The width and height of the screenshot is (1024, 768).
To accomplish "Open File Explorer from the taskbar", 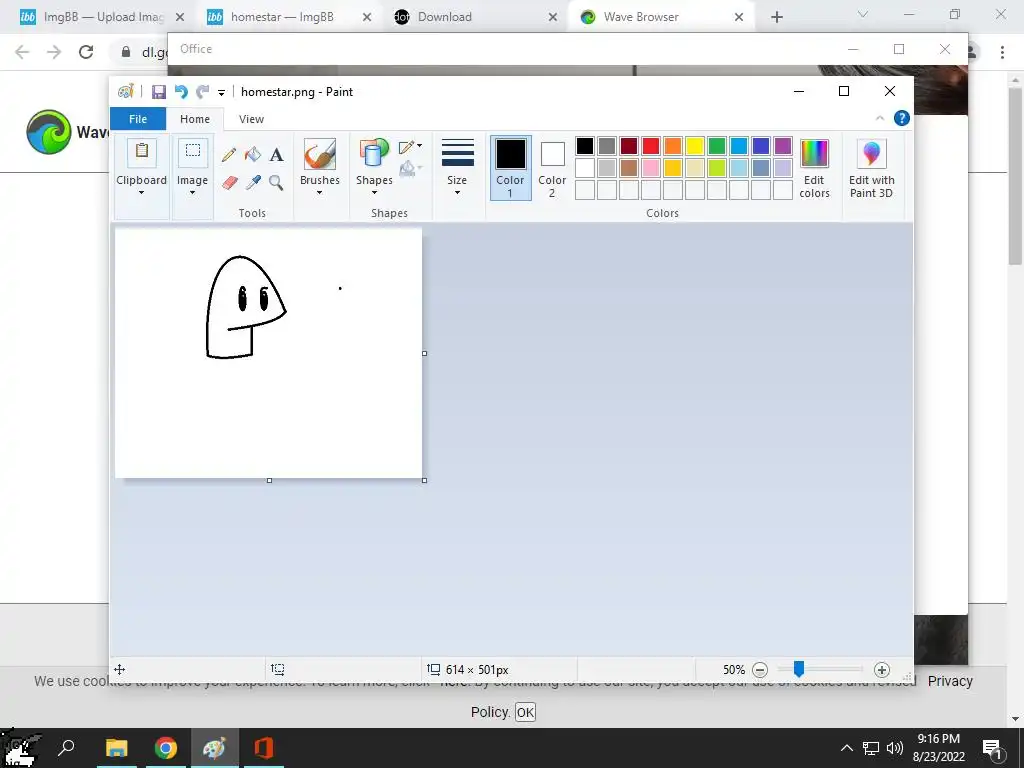I will 117,748.
